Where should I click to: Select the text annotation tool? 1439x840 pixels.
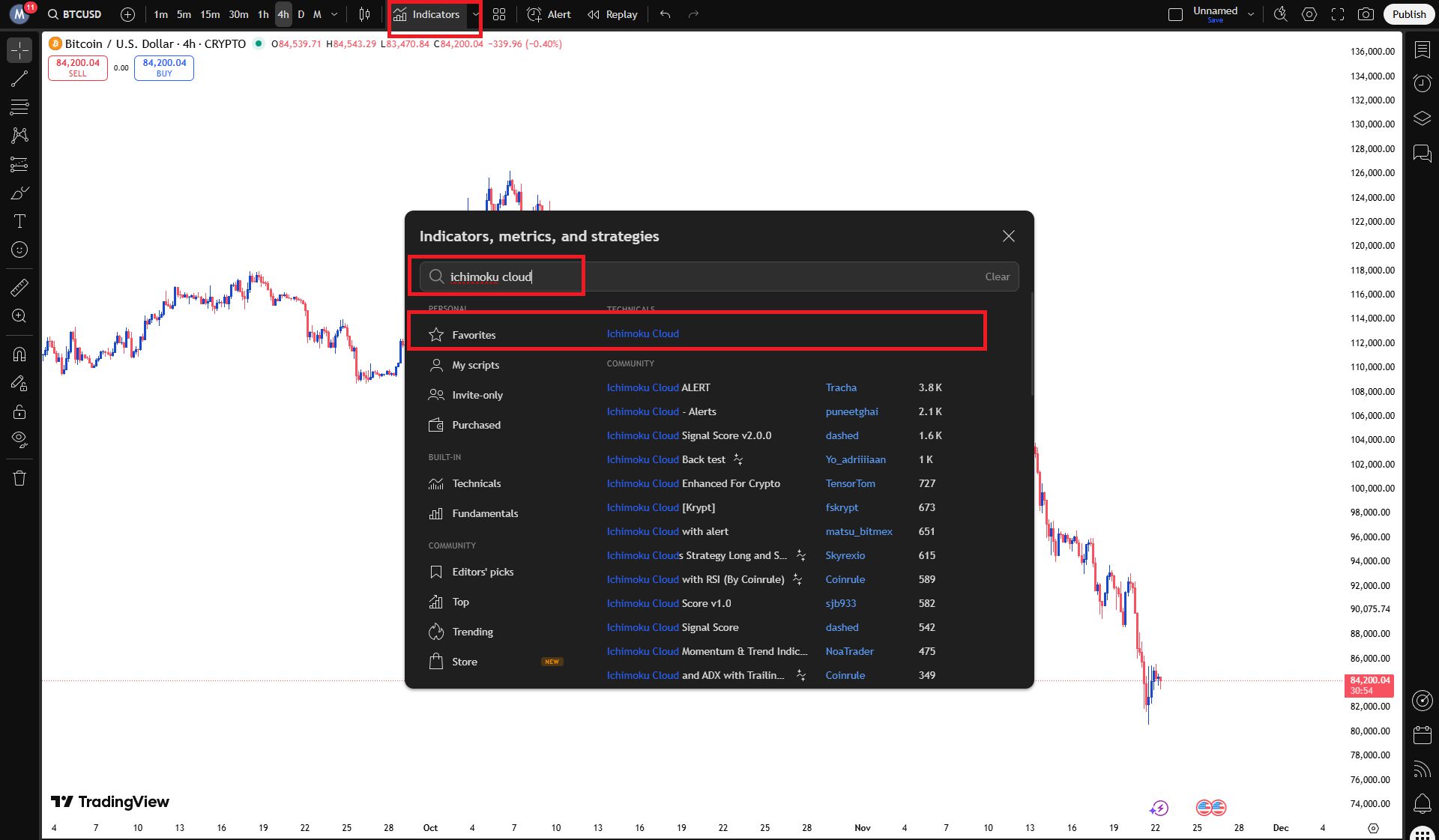tap(19, 221)
